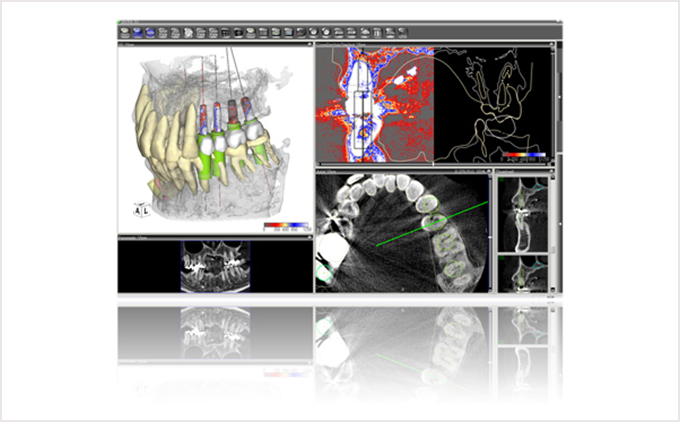
Task: Click the A/L orientation cube in 3D view
Action: (140, 209)
